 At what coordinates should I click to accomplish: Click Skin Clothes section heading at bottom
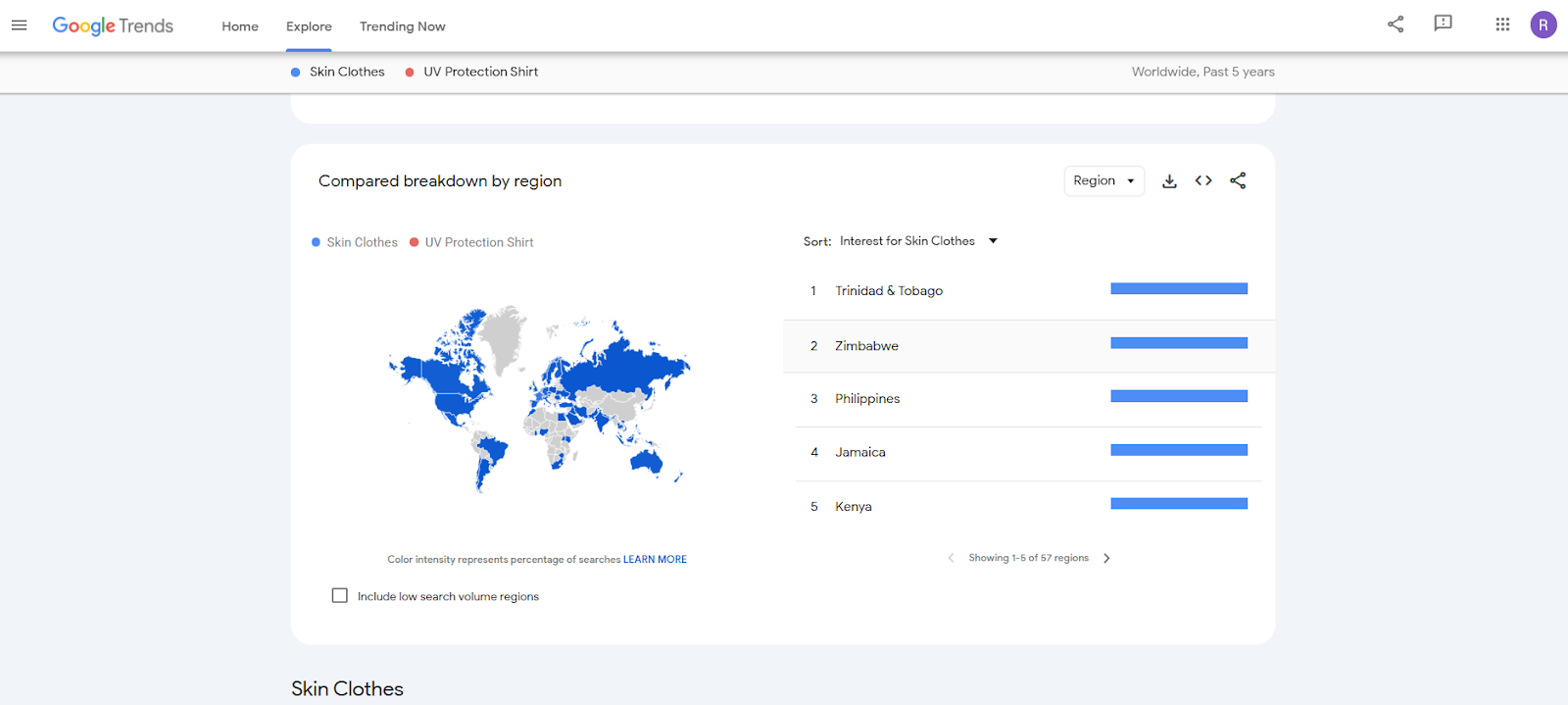pos(347,689)
